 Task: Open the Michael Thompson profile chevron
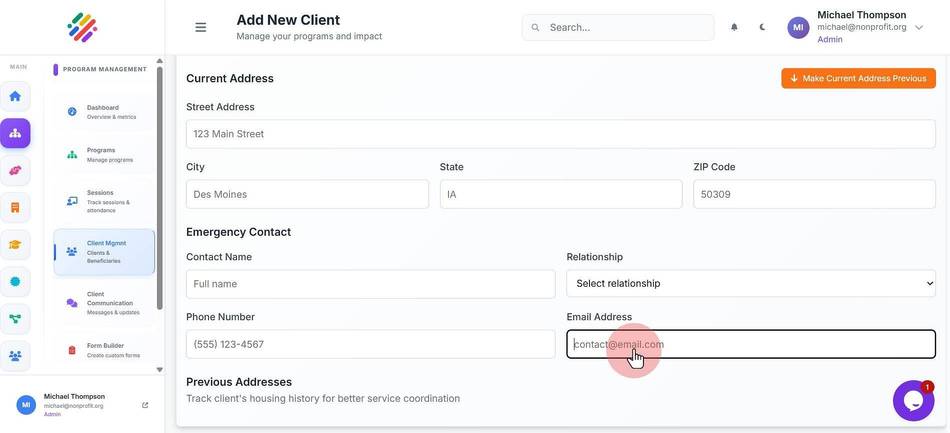918,27
